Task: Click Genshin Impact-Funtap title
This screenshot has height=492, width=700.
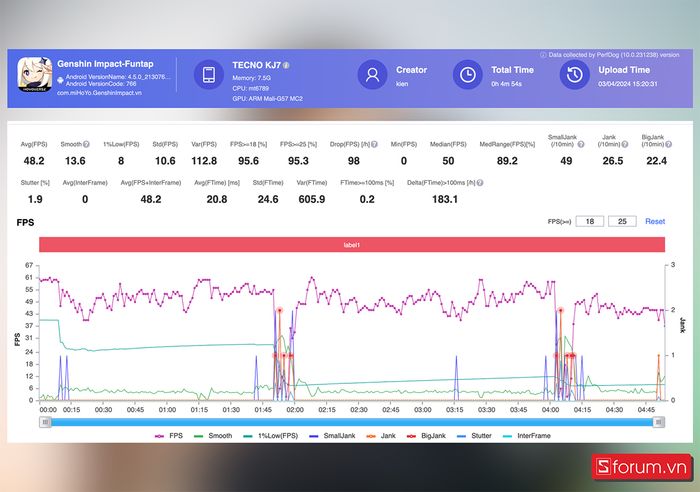Action: (105, 64)
